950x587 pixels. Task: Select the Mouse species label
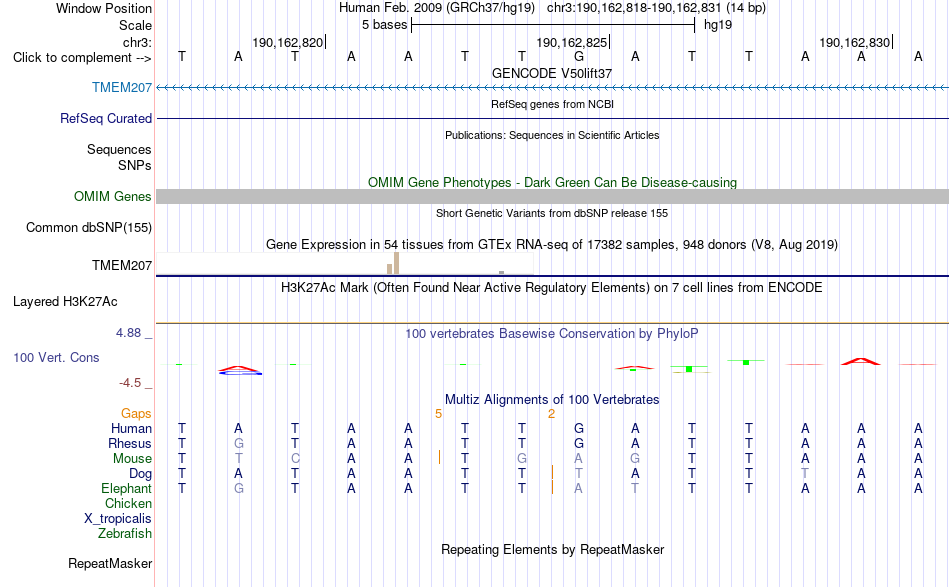132,459
